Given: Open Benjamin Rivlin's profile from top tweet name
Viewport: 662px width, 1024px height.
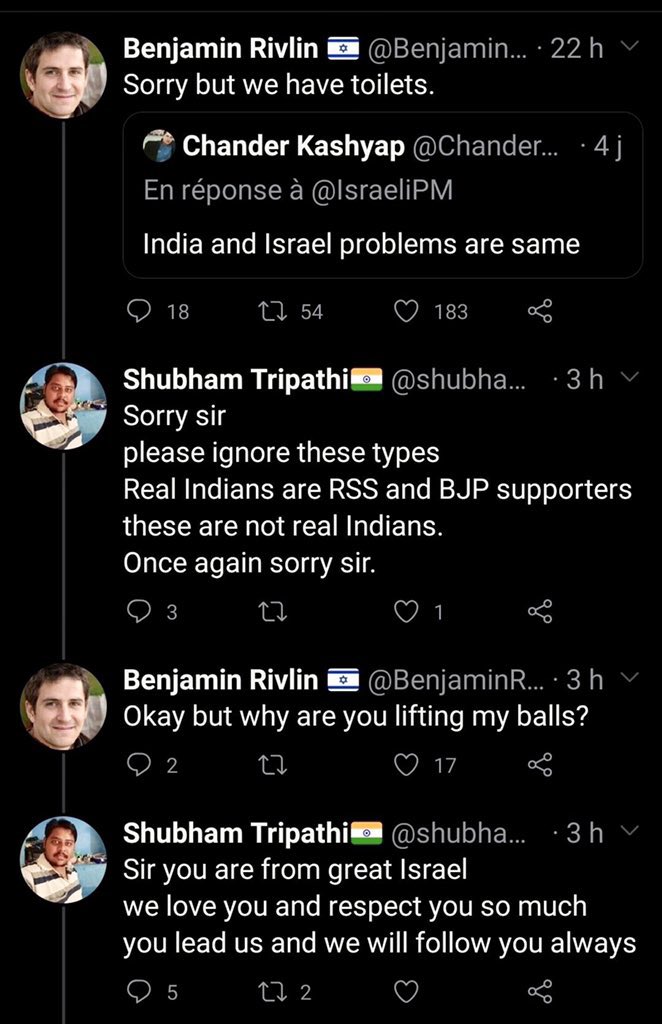Looking at the screenshot, I should tap(220, 49).
